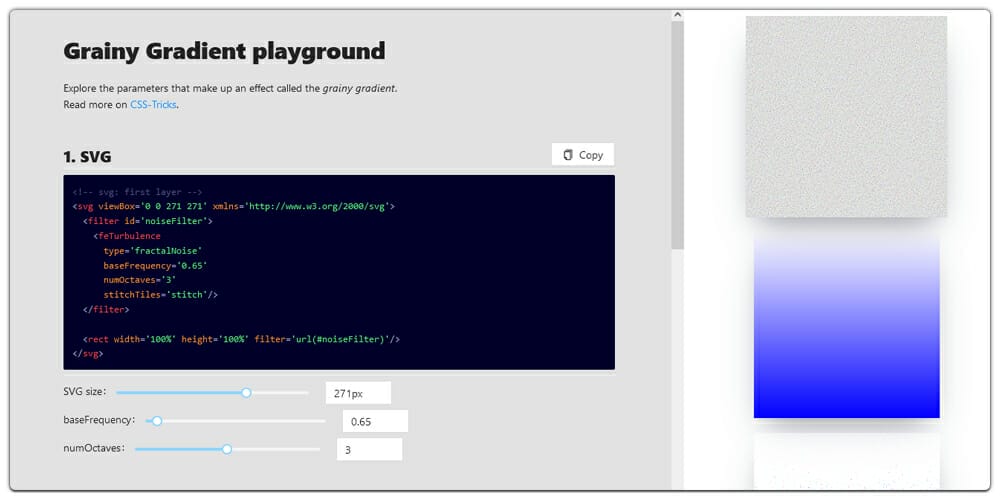Screen dimensions: 1000x500
Task: Click the rect element line in the code
Action: (x=241, y=339)
